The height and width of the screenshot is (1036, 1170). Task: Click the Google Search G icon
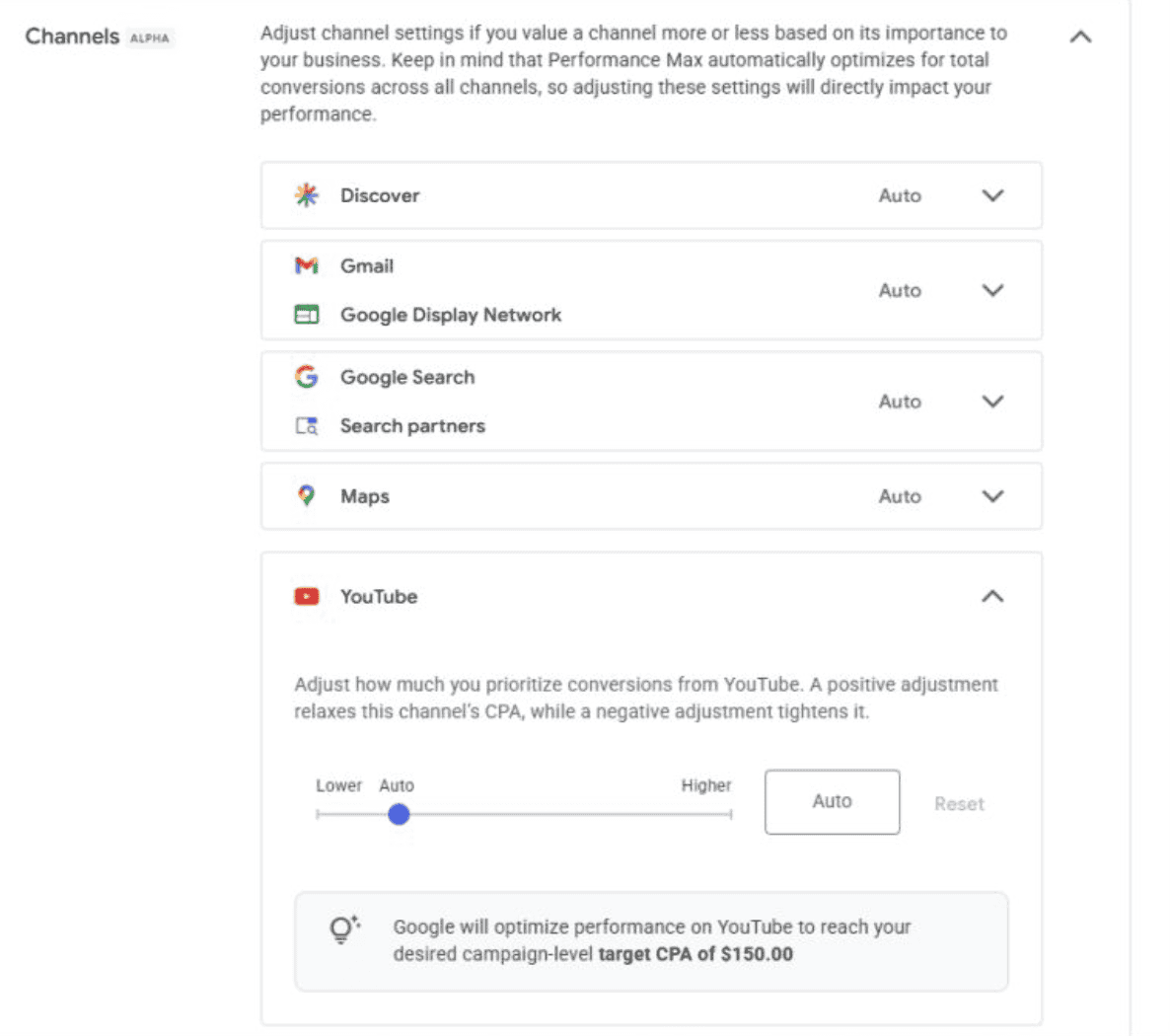(306, 377)
